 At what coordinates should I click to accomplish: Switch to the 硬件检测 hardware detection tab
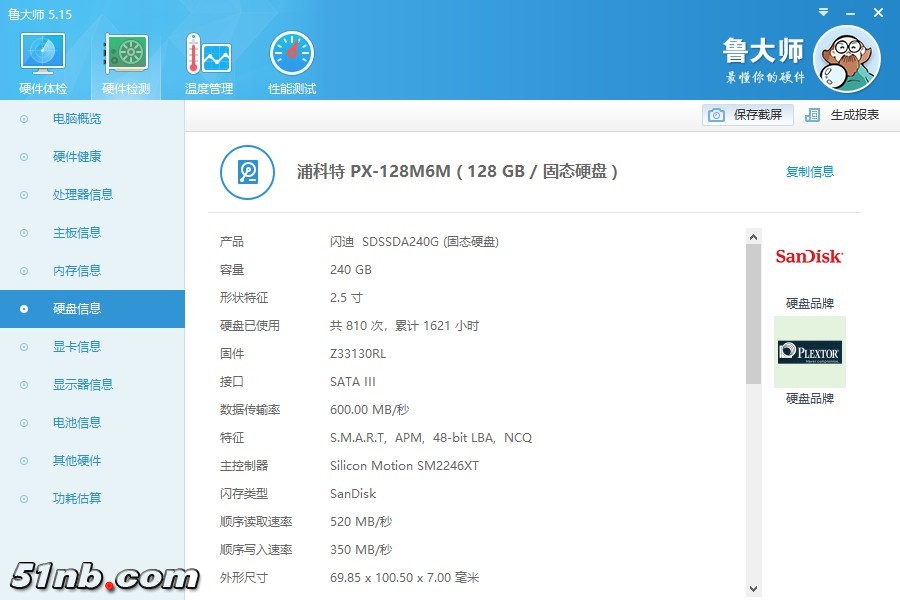(x=126, y=63)
